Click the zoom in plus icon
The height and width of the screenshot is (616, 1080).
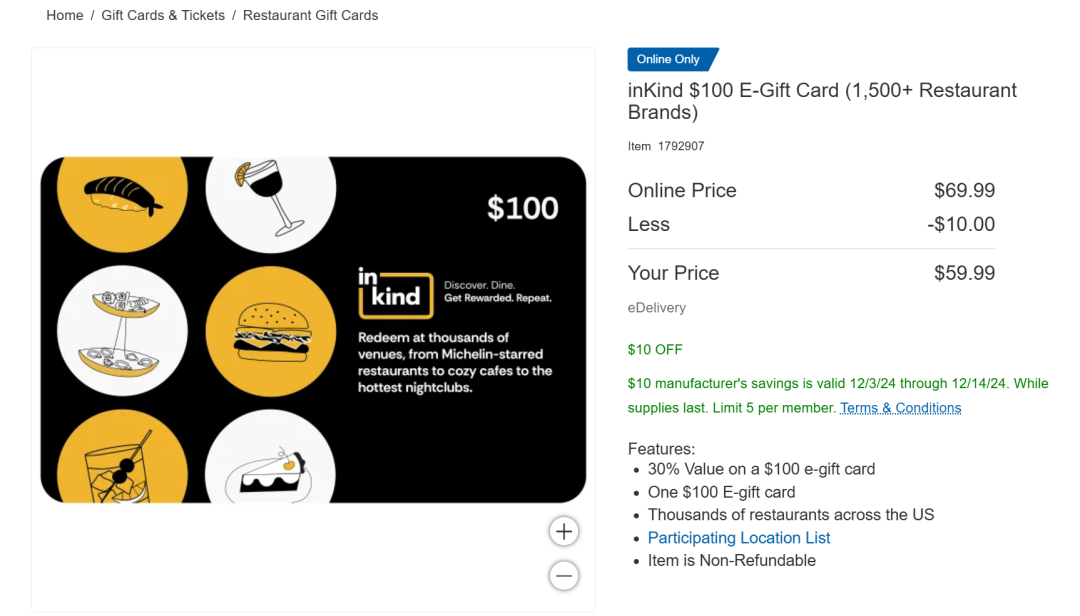(x=563, y=531)
